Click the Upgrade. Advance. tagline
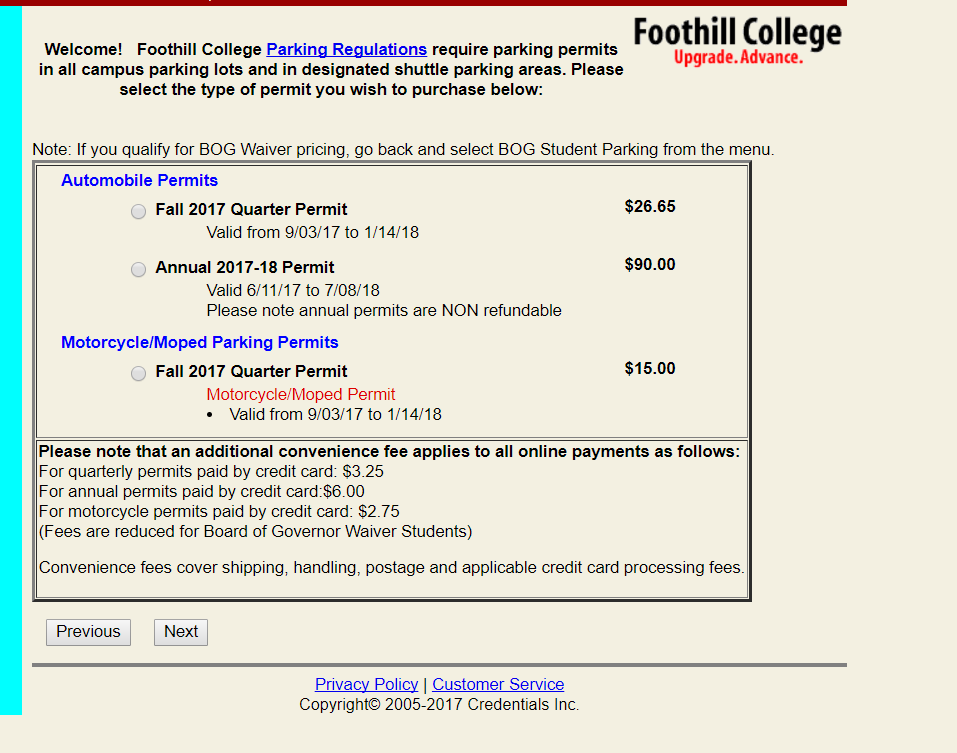 (x=739, y=57)
